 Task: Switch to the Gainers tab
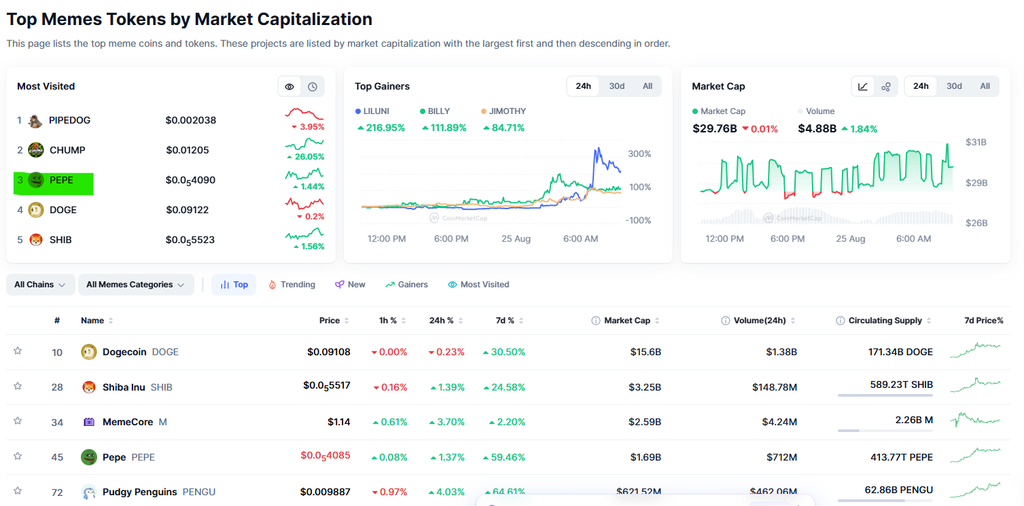(x=407, y=285)
